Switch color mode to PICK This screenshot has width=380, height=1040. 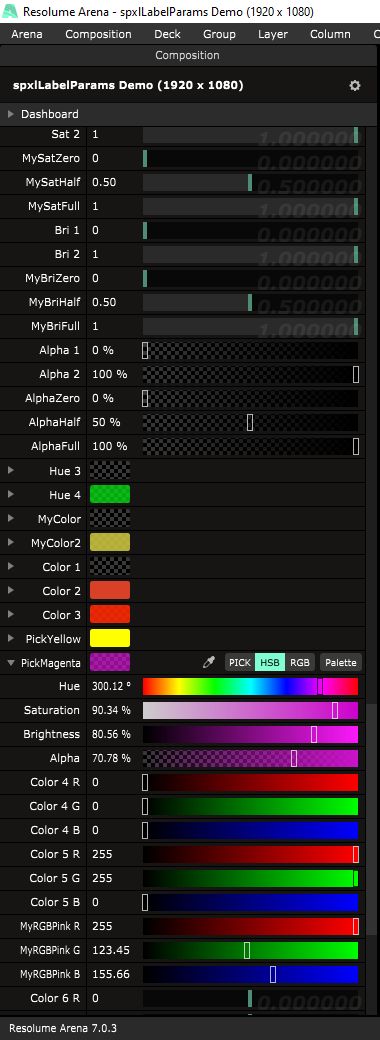point(239,662)
